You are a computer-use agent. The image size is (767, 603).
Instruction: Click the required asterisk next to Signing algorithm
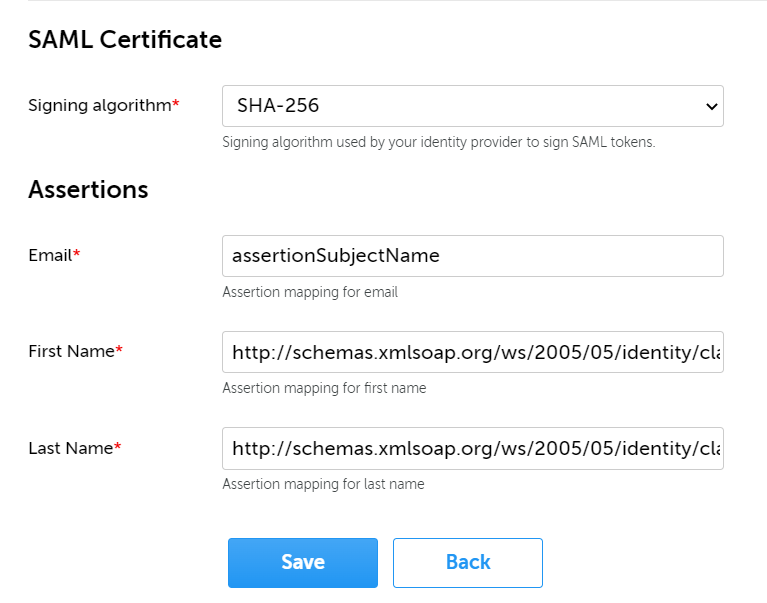point(176,104)
